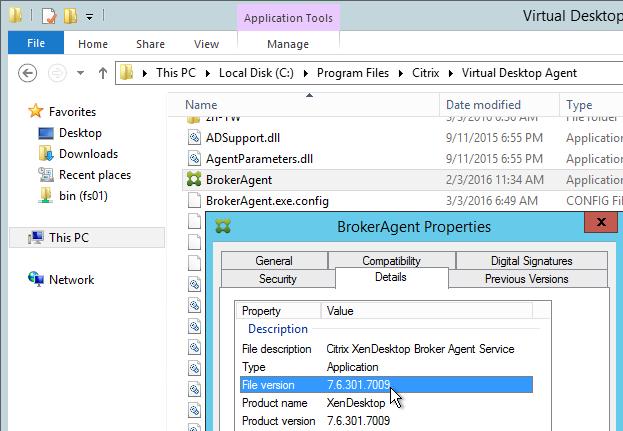Expand the breadcrumb arrow before This PC
Image resolution: width=623 pixels, height=431 pixels.
[145, 73]
